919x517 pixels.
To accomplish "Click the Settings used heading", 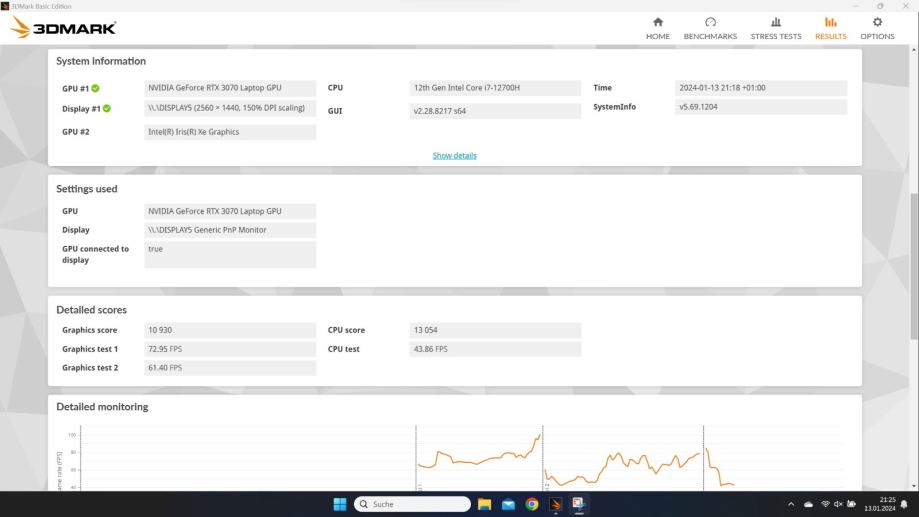I will click(87, 189).
